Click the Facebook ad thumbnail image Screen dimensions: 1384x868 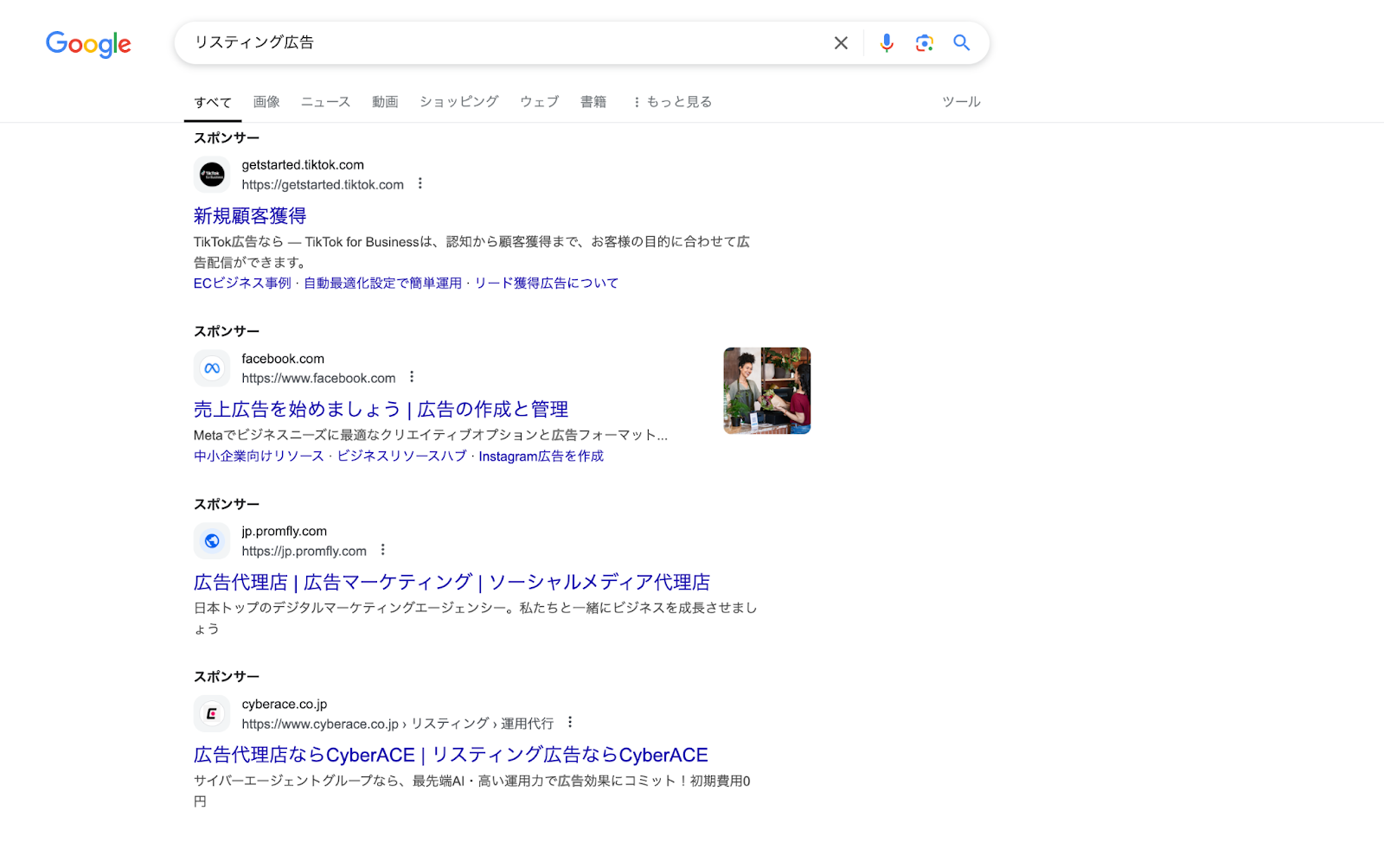click(x=767, y=391)
